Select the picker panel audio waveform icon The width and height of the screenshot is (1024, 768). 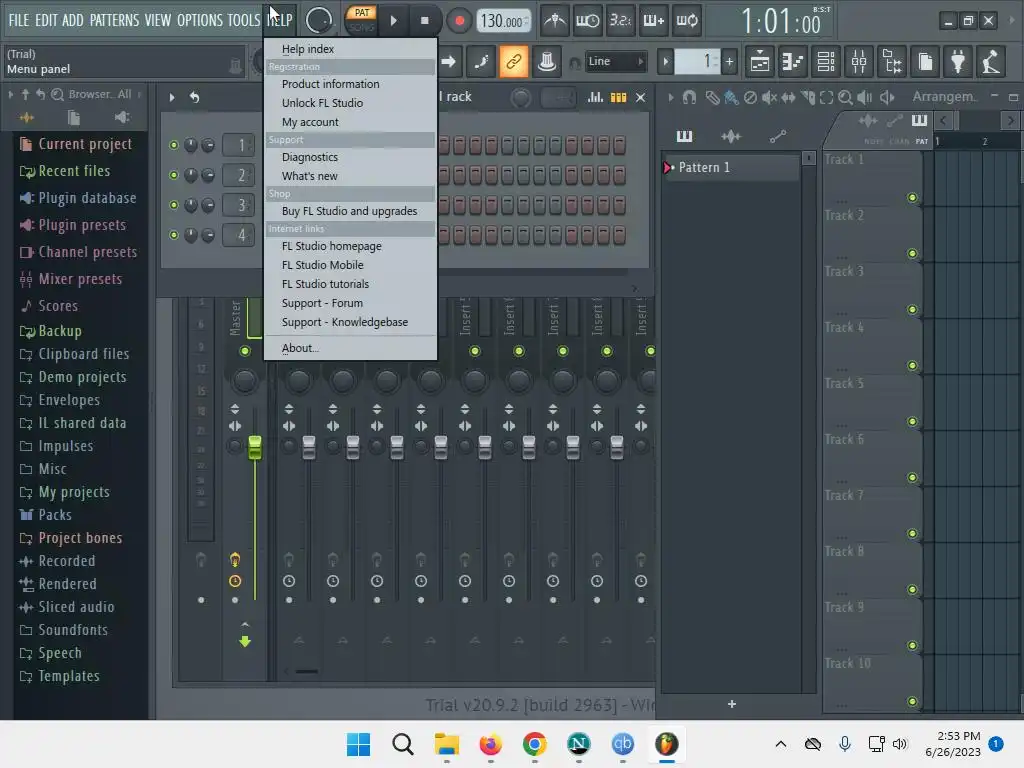pos(731,136)
